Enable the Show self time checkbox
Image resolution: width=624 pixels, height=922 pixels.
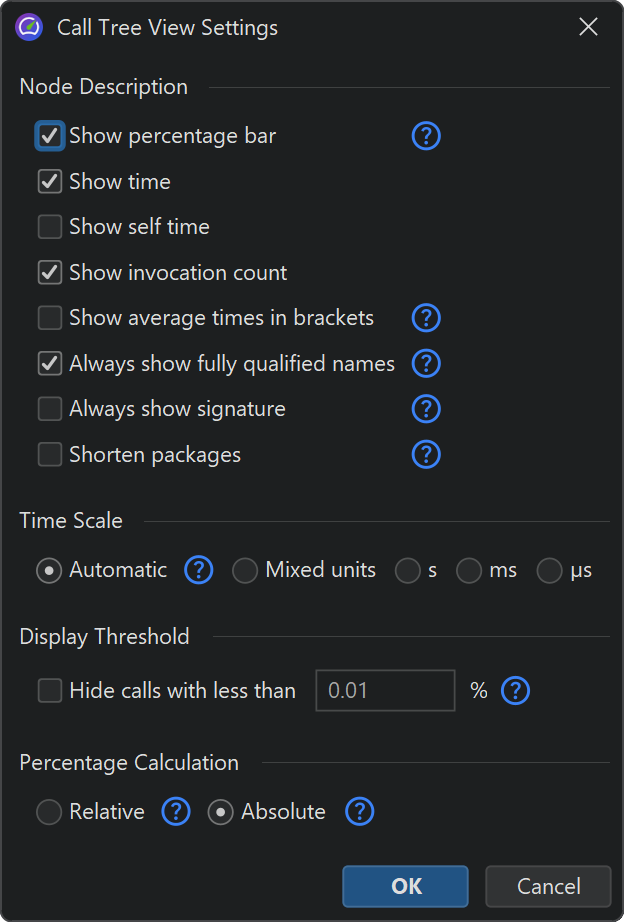point(50,227)
